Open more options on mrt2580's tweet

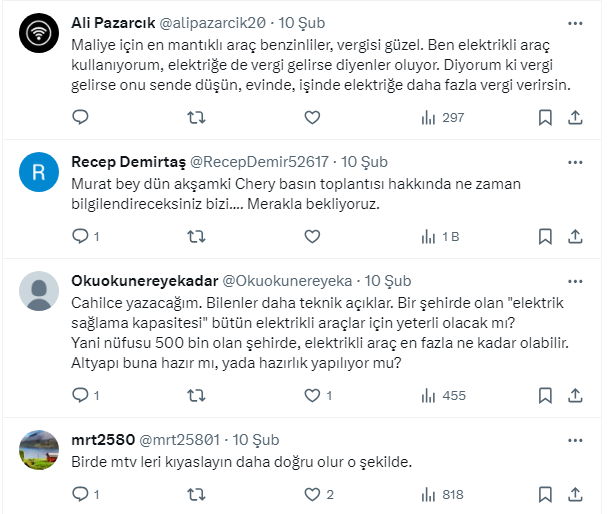click(x=575, y=439)
